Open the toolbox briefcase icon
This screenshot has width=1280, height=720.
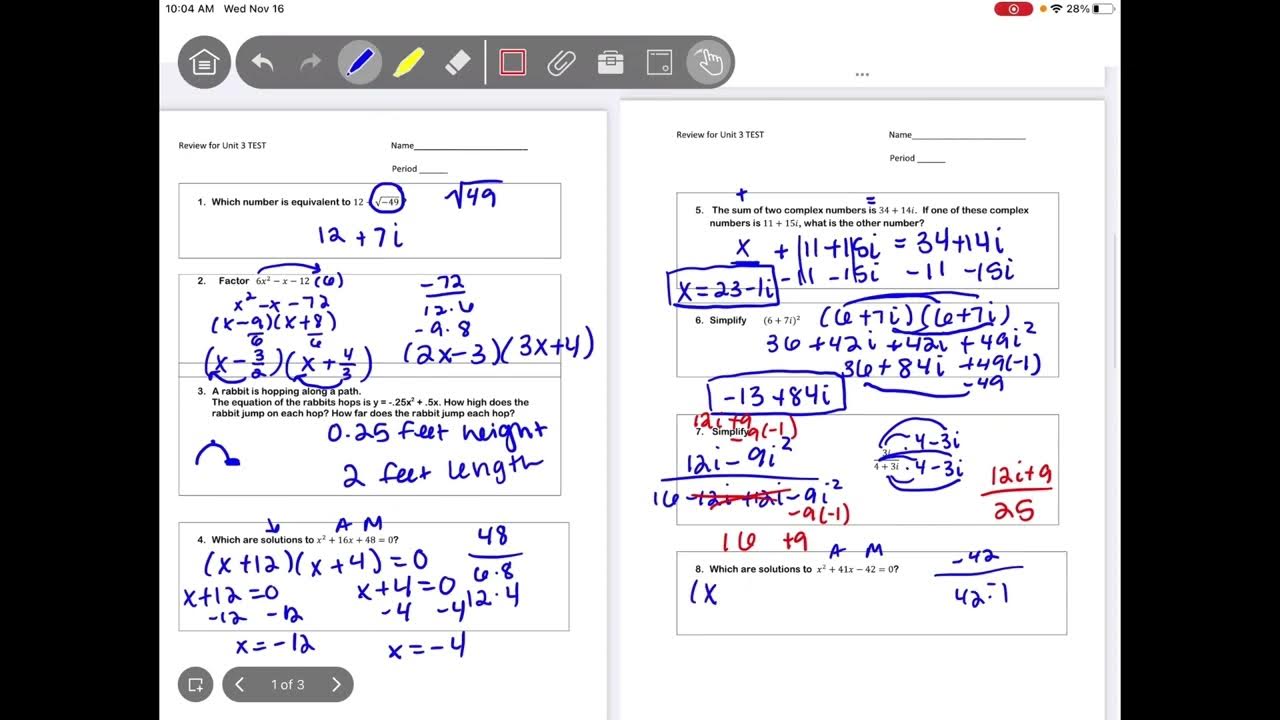pyautogui.click(x=610, y=63)
